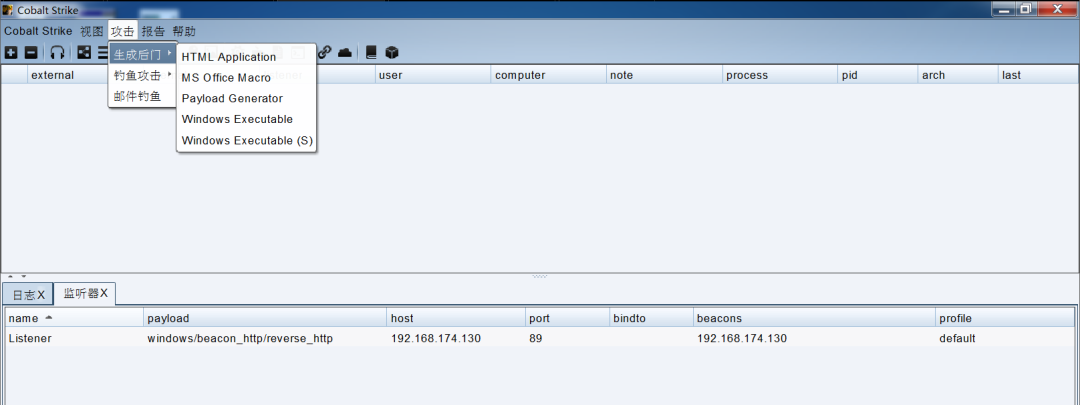Select Windows Executable (S) from the submenu
The image size is (1080, 405).
tap(247, 141)
